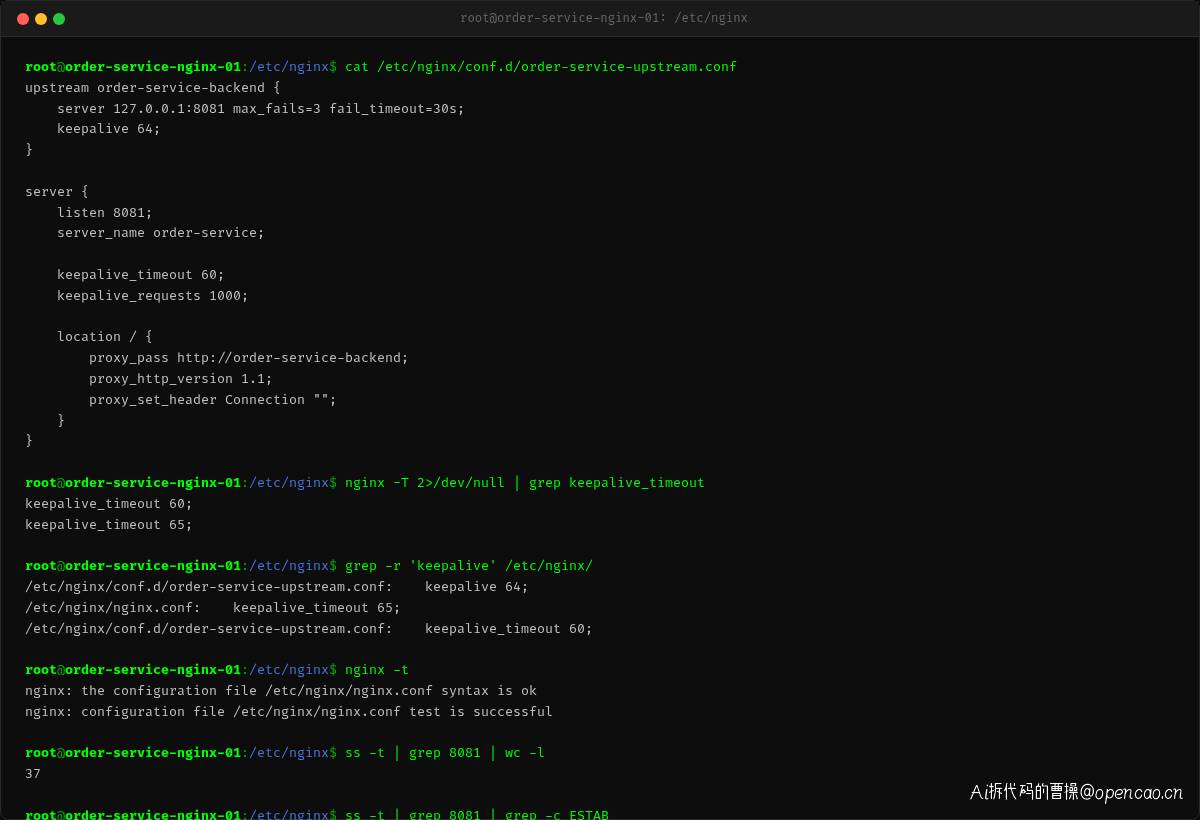1200x820 pixels.
Task: Click the 'ss -t | grep 8081 | grep -c ESTAB' command
Action: (x=477, y=814)
